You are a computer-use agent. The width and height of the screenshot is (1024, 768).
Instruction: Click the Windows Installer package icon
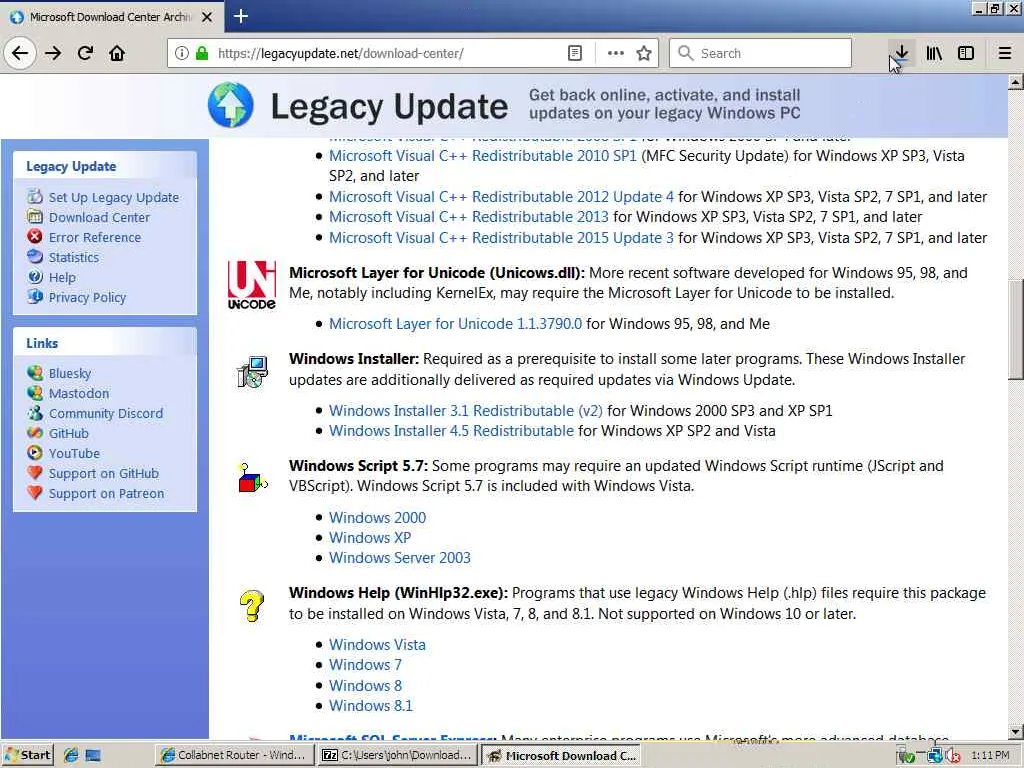252,372
